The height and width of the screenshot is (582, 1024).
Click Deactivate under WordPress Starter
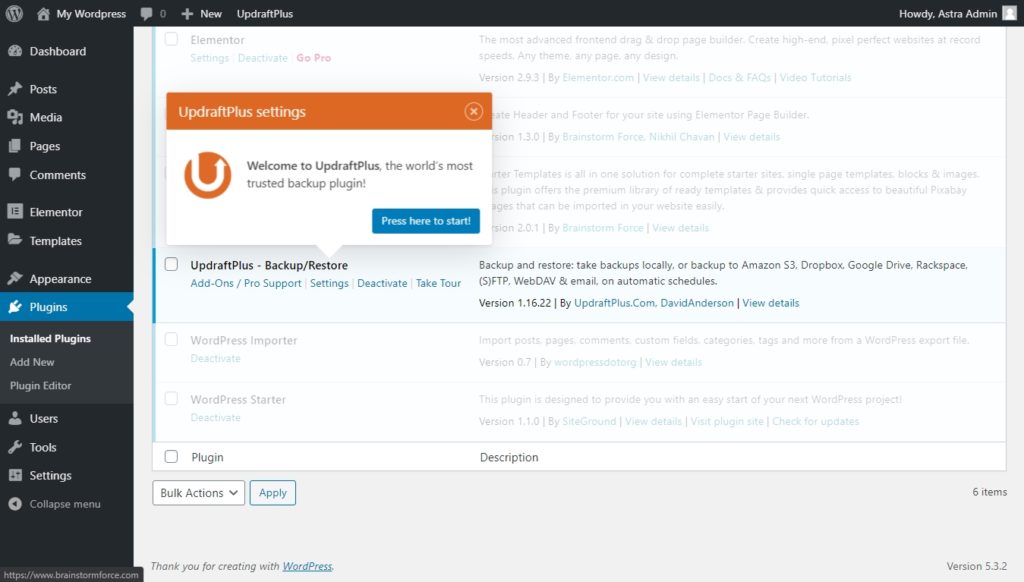point(216,417)
